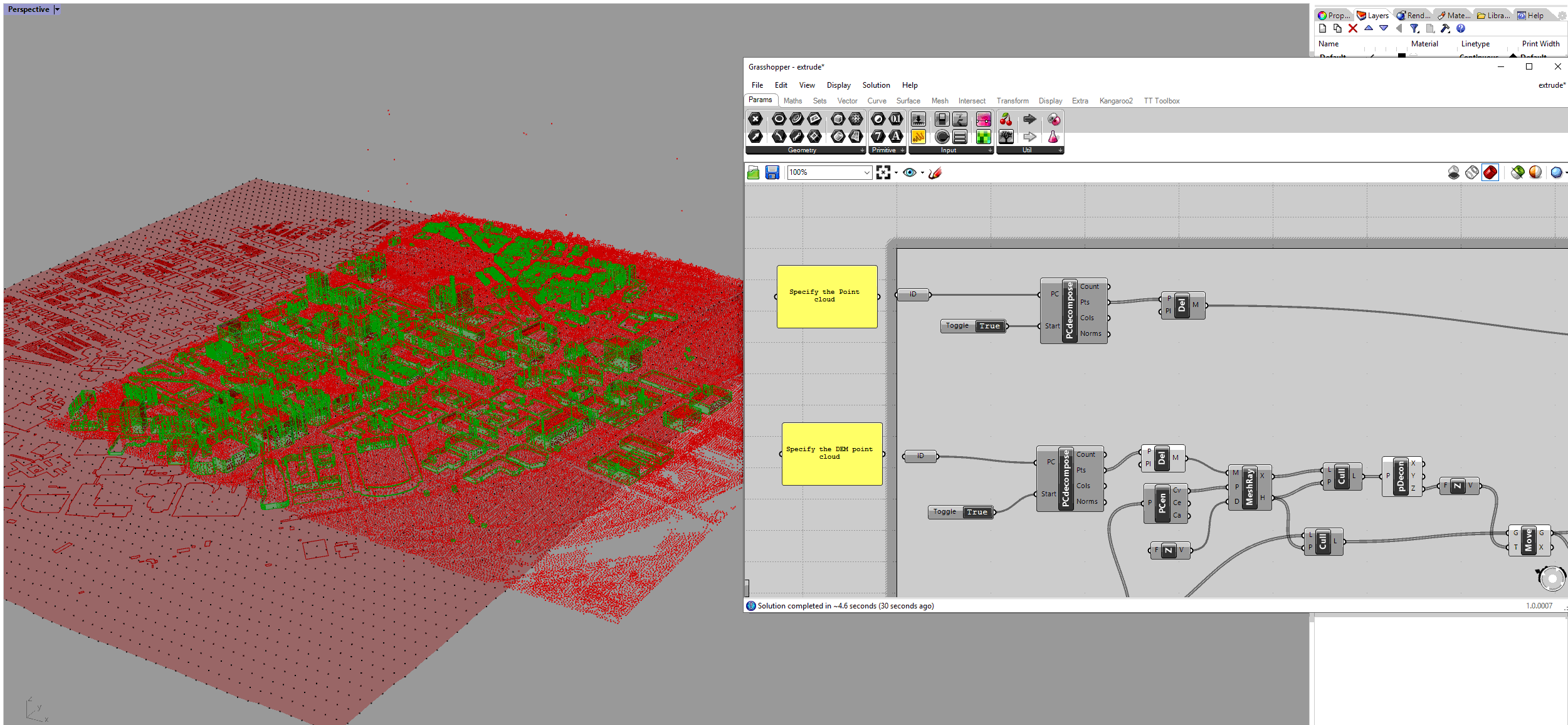The height and width of the screenshot is (725, 1568).
Task: Open the Solution menu
Action: (875, 85)
